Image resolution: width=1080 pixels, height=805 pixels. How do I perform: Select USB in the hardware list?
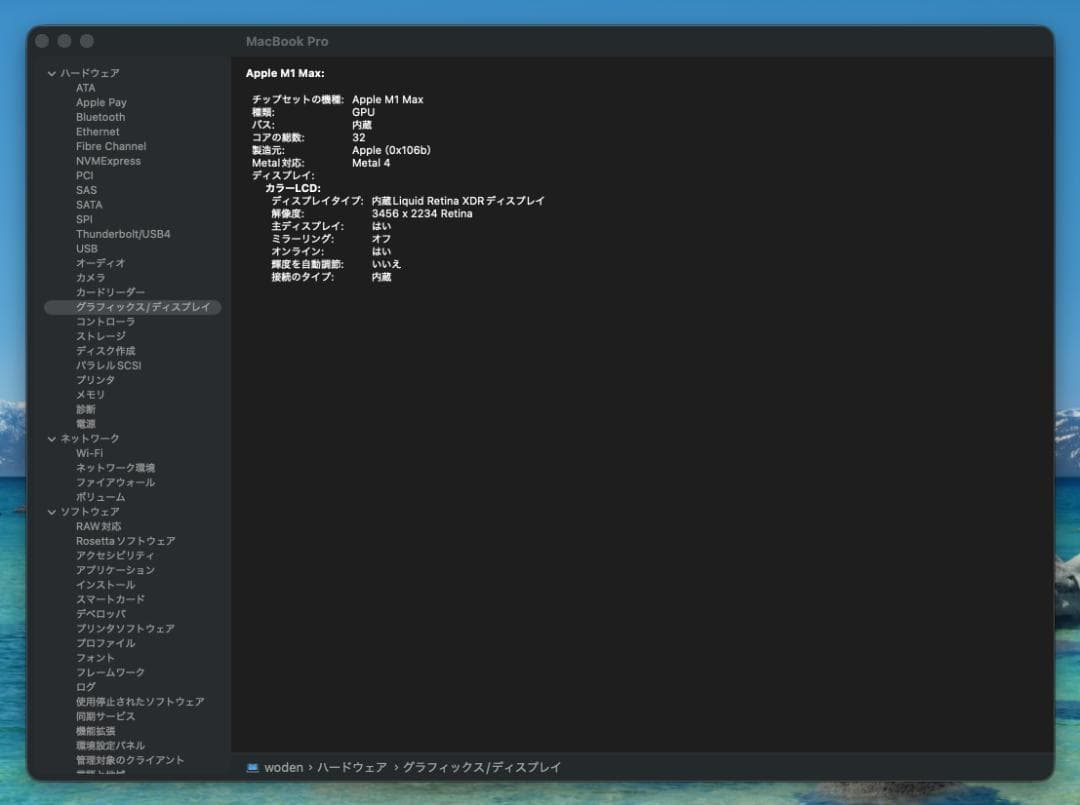tap(86, 249)
